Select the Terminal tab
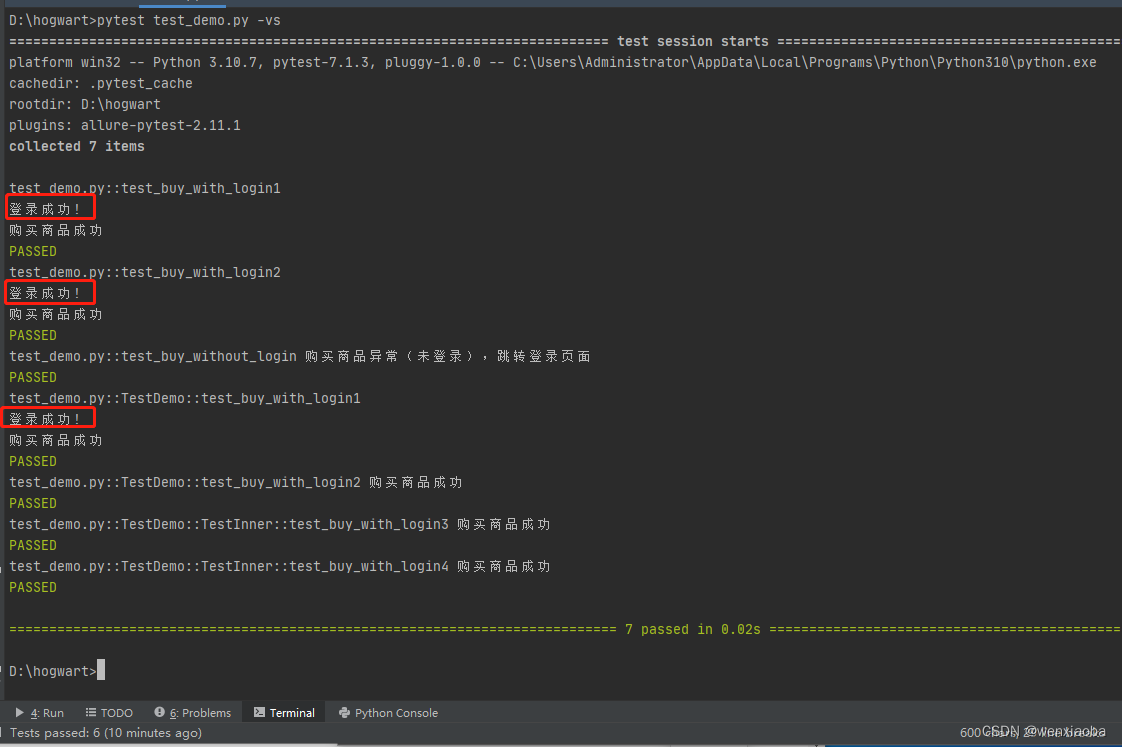Screen dimensions: 1122x747 click(x=284, y=713)
